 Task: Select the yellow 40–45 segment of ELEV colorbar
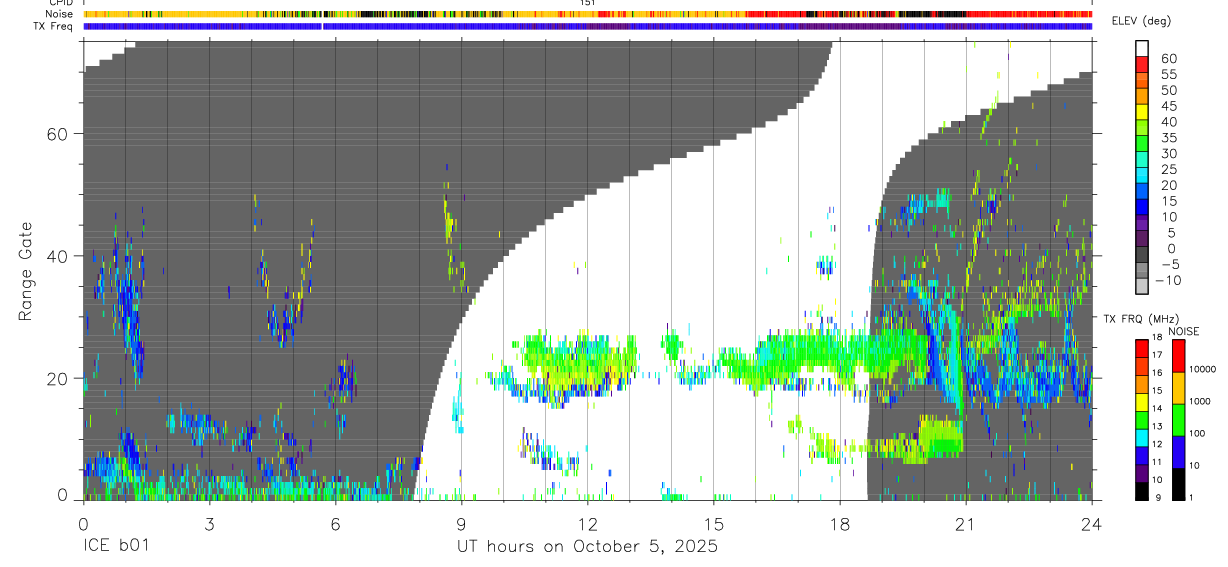click(x=1142, y=114)
